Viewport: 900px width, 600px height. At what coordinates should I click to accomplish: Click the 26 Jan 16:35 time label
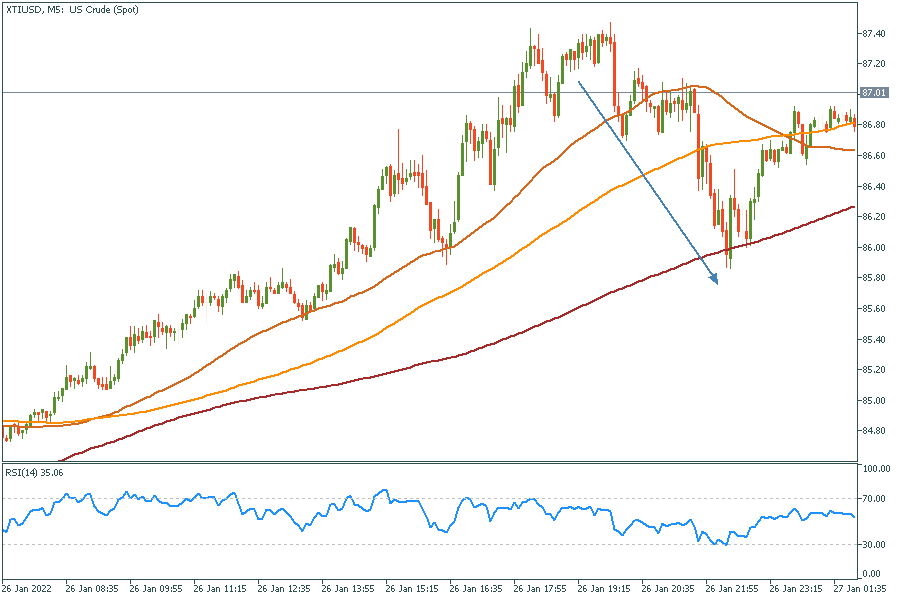tap(476, 589)
